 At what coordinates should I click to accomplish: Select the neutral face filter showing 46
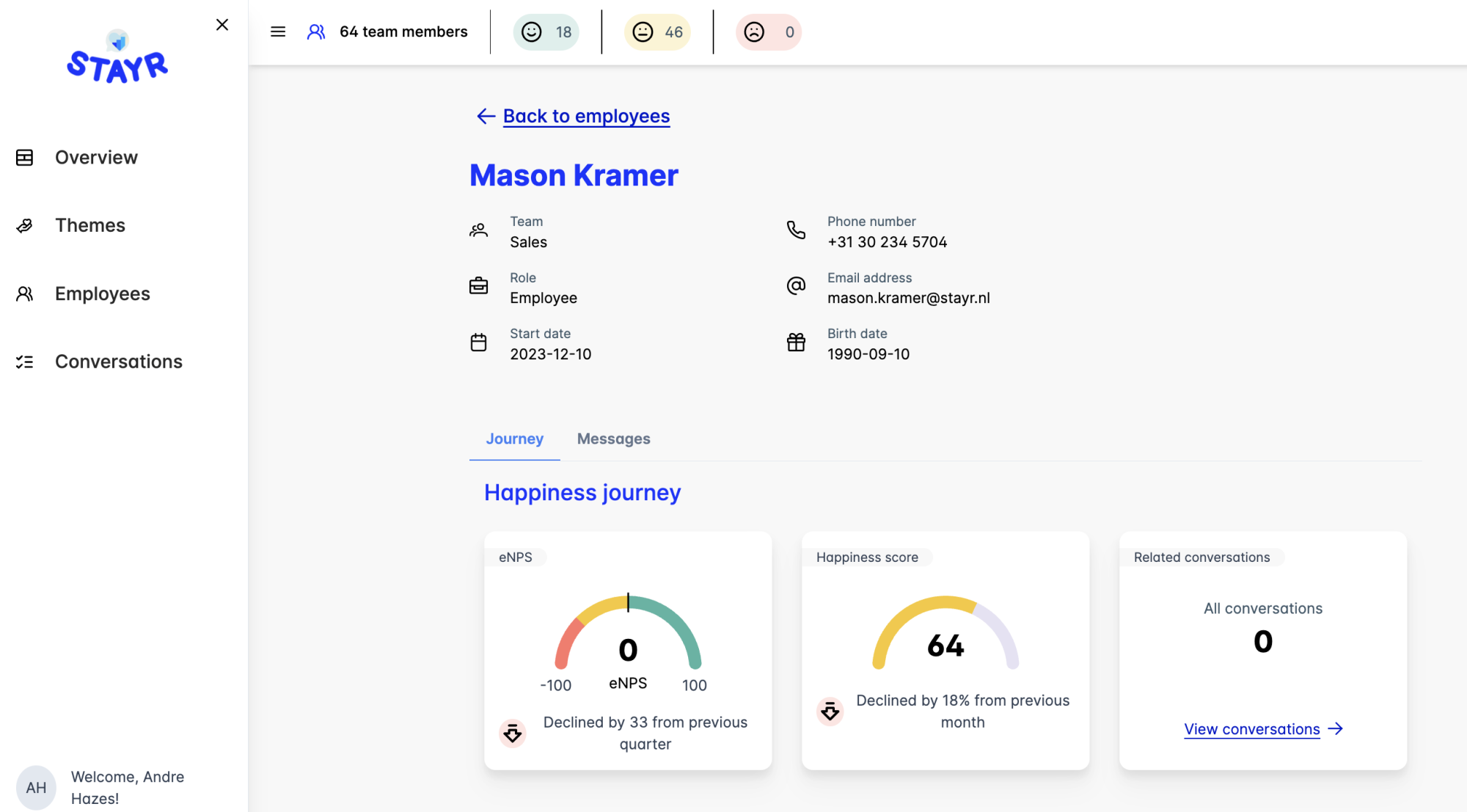tap(657, 32)
